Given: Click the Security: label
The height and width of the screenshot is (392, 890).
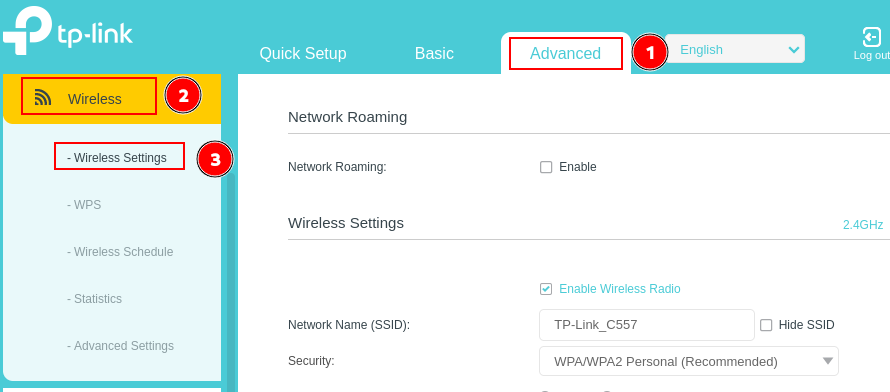Looking at the screenshot, I should [x=311, y=361].
